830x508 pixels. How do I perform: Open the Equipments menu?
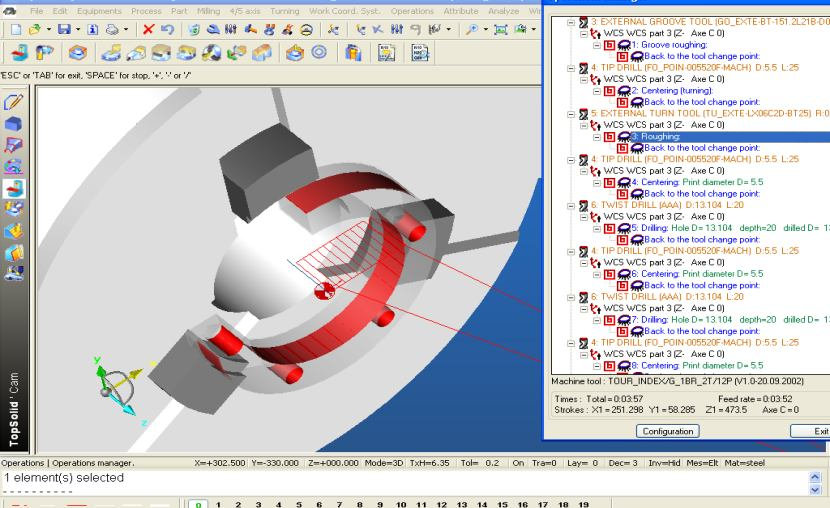click(99, 11)
